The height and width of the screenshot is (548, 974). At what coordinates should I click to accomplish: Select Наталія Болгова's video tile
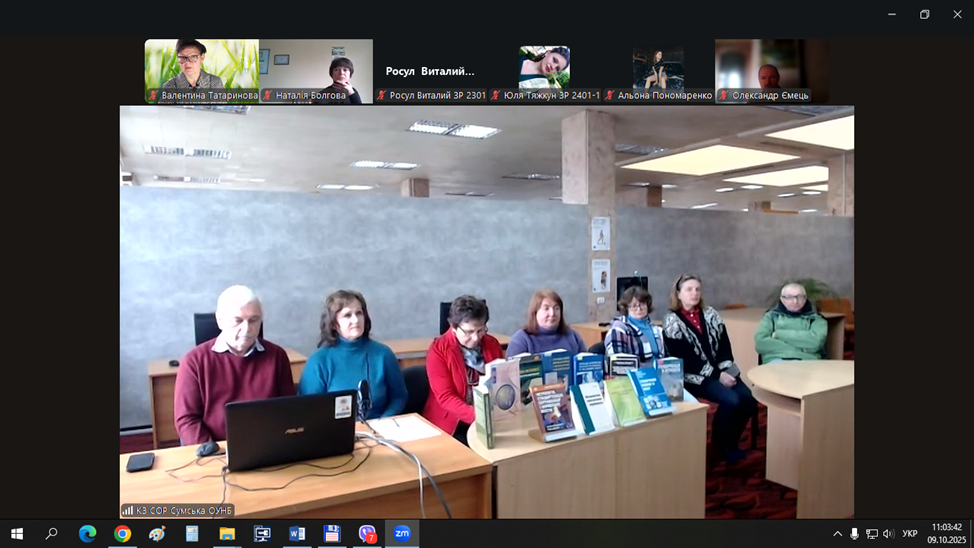[316, 70]
